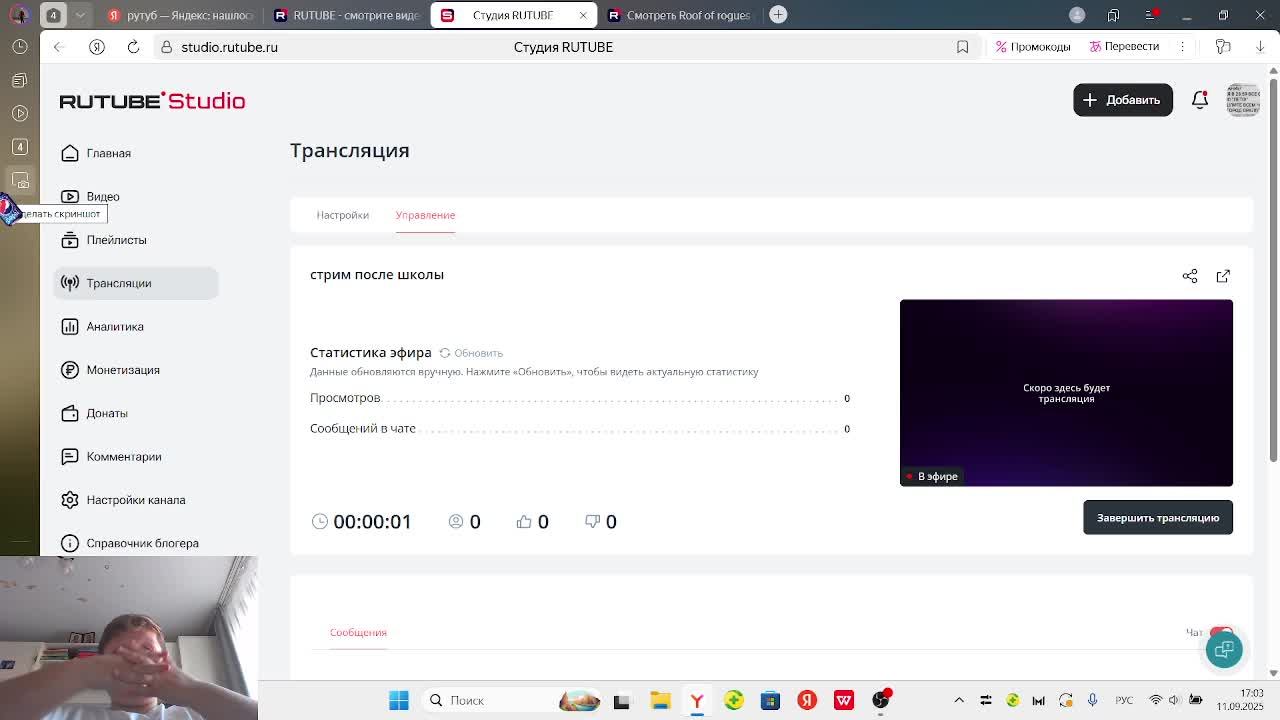Open the notifications bell
Image resolution: width=1280 pixels, height=720 pixels.
(x=1200, y=100)
